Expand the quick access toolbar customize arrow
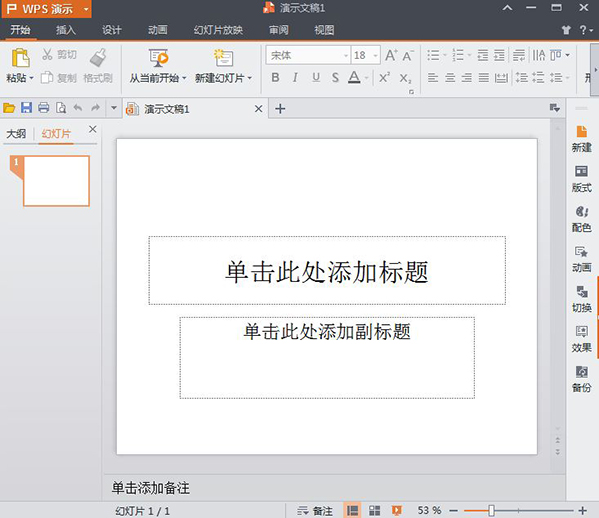 114,108
